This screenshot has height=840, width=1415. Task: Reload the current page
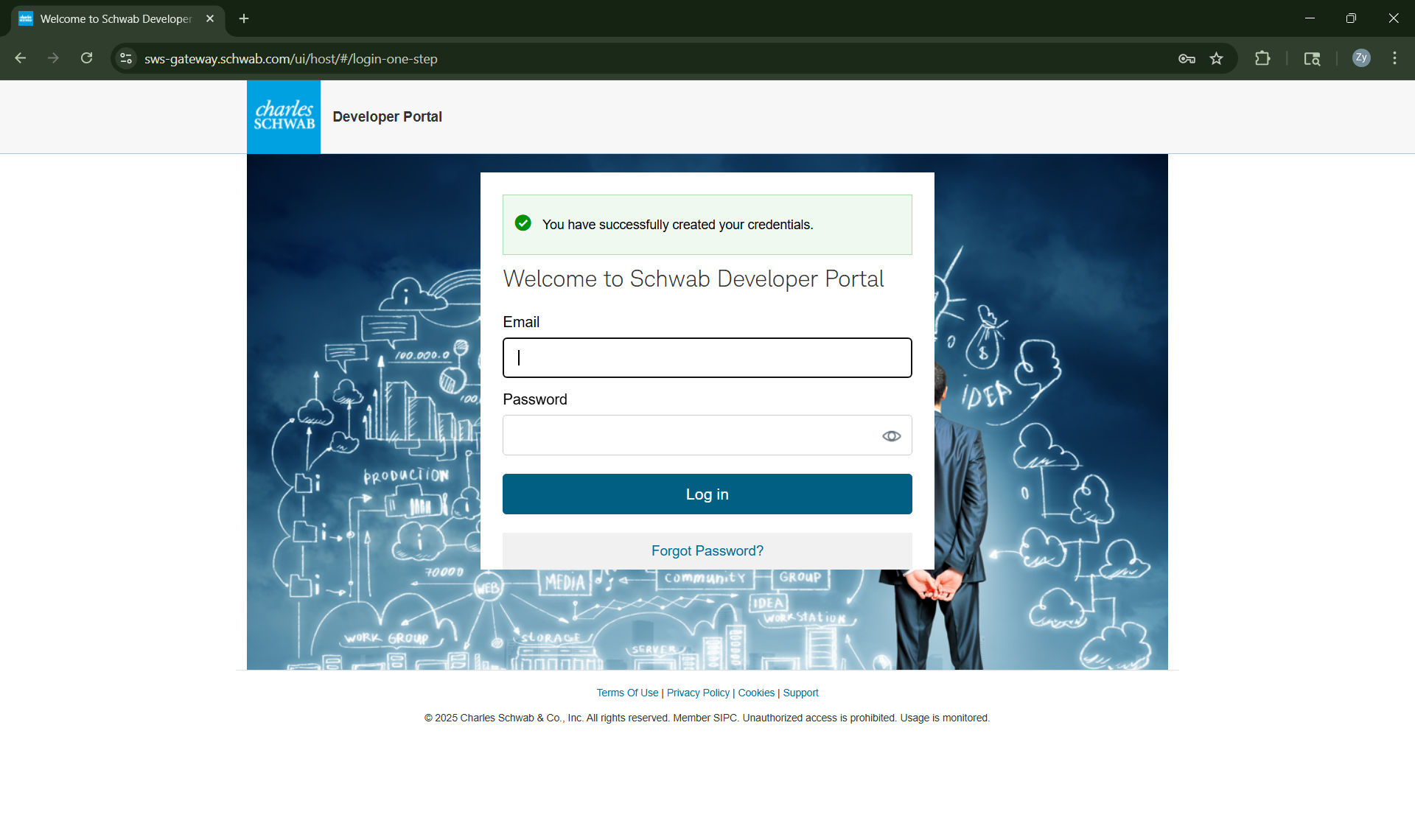(x=86, y=58)
